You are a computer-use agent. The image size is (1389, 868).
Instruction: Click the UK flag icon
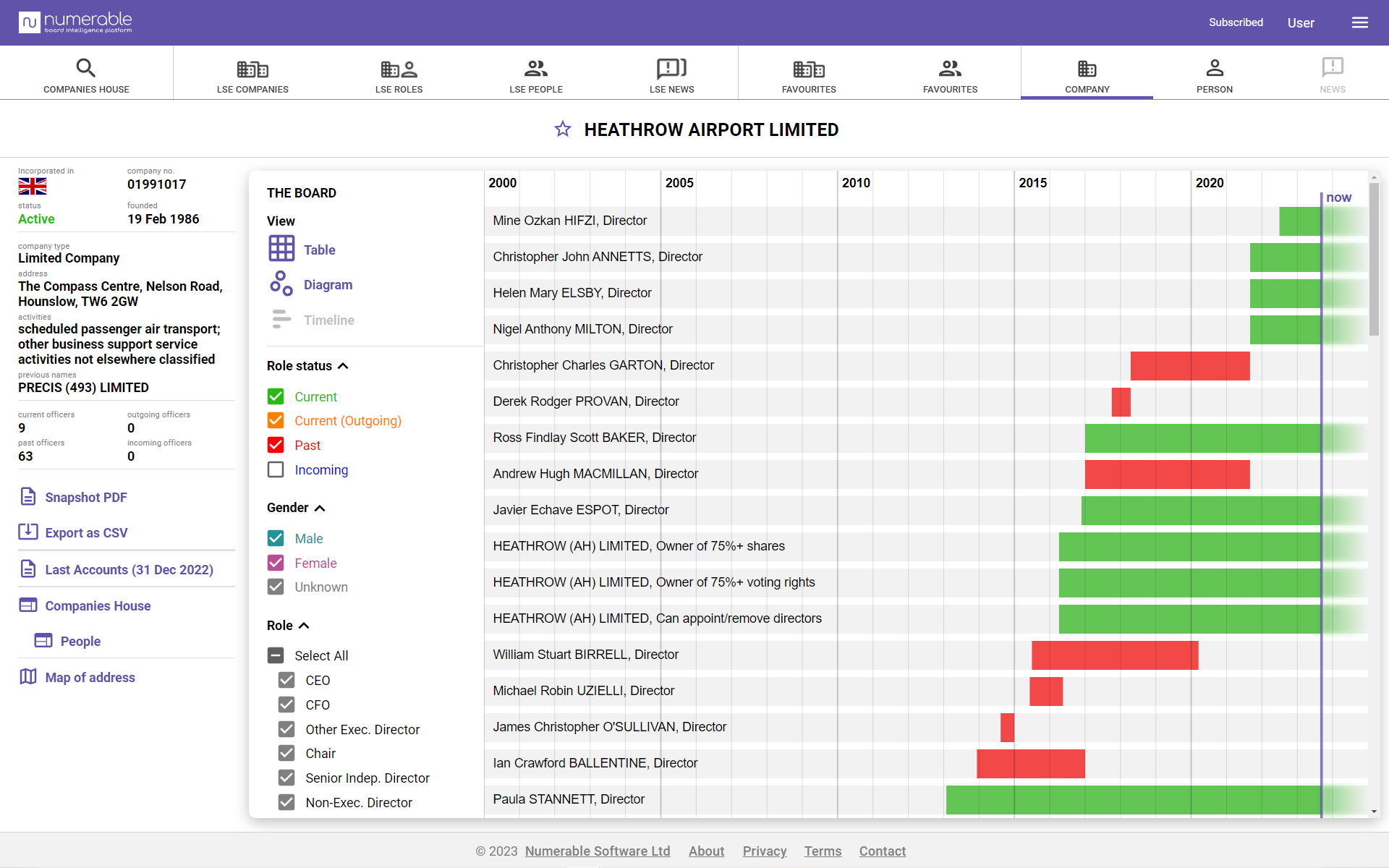(33, 187)
